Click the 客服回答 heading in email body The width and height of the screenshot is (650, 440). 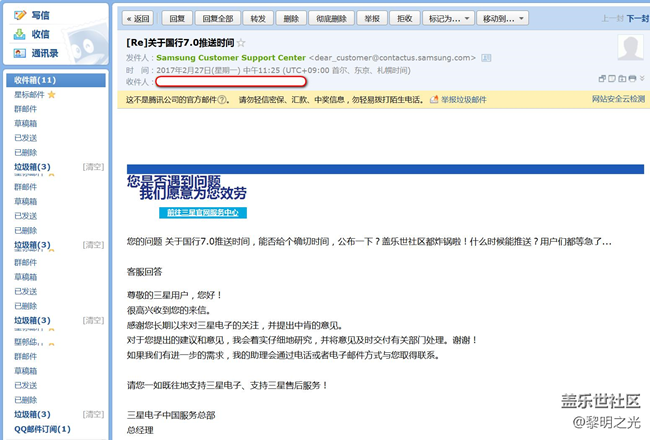click(x=144, y=272)
